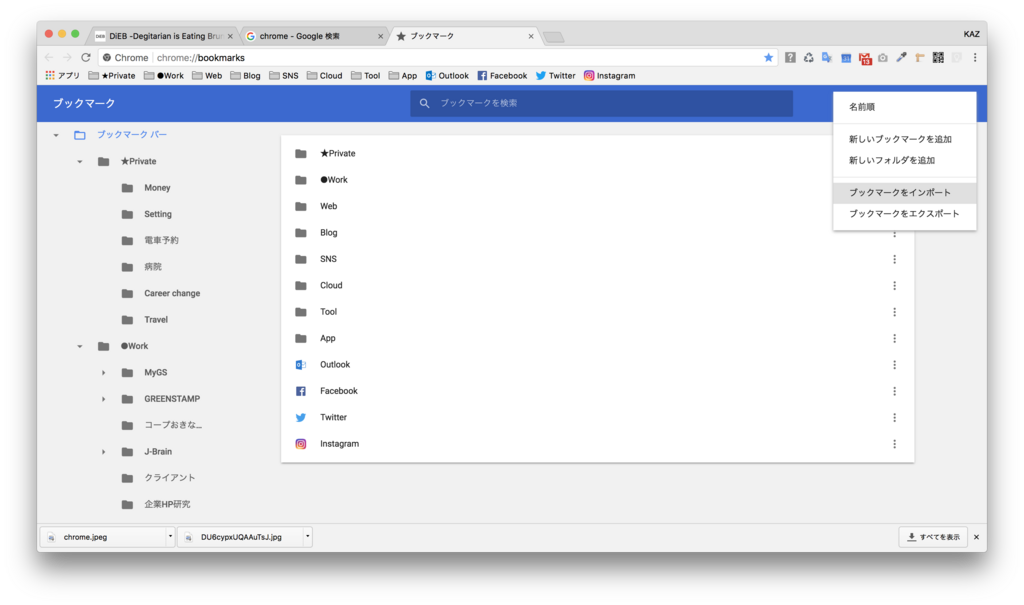Open Instagram from the bookmarks bar
This screenshot has width=1024, height=605.
pos(609,76)
